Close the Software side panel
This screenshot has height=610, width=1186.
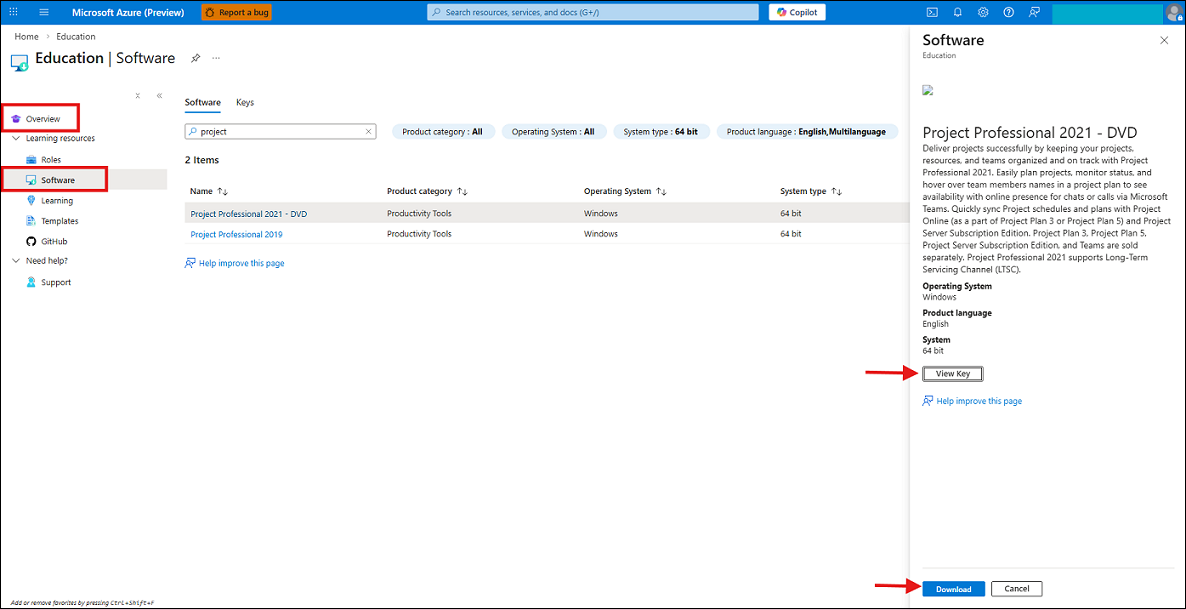point(1164,40)
